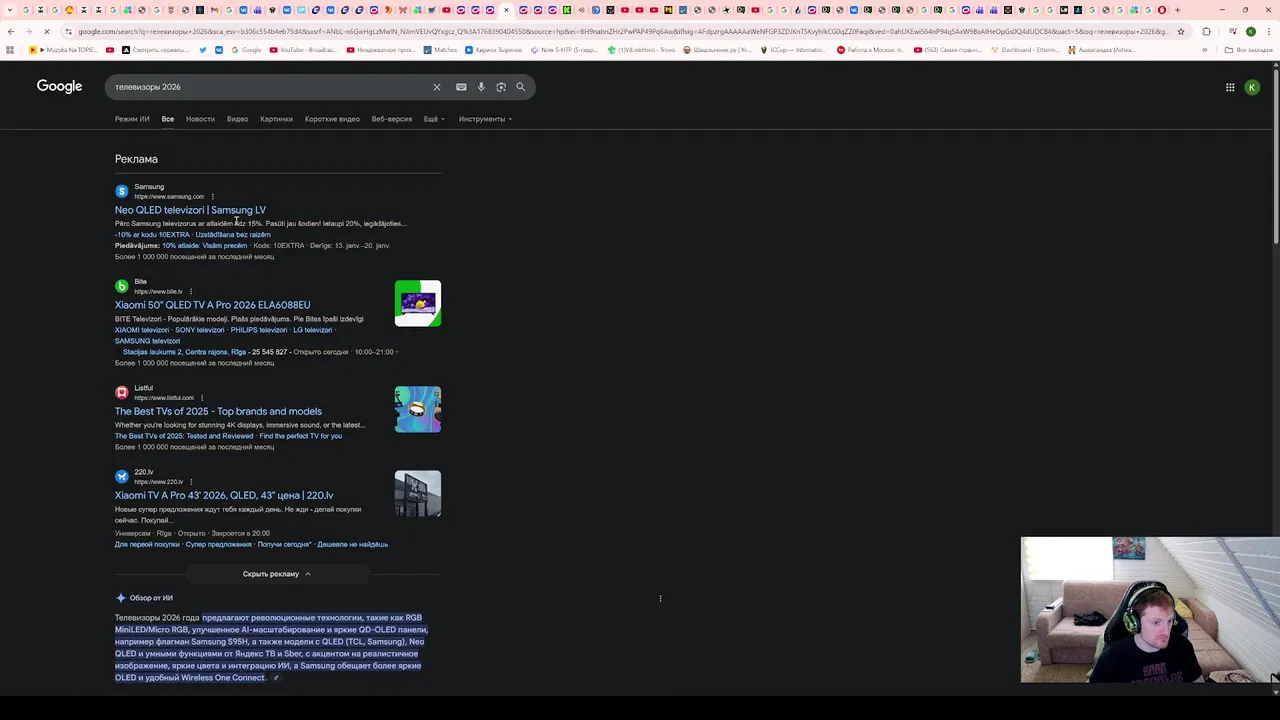Open options menu for 220.lv ad
The width and height of the screenshot is (1280, 720).
[x=192, y=481]
